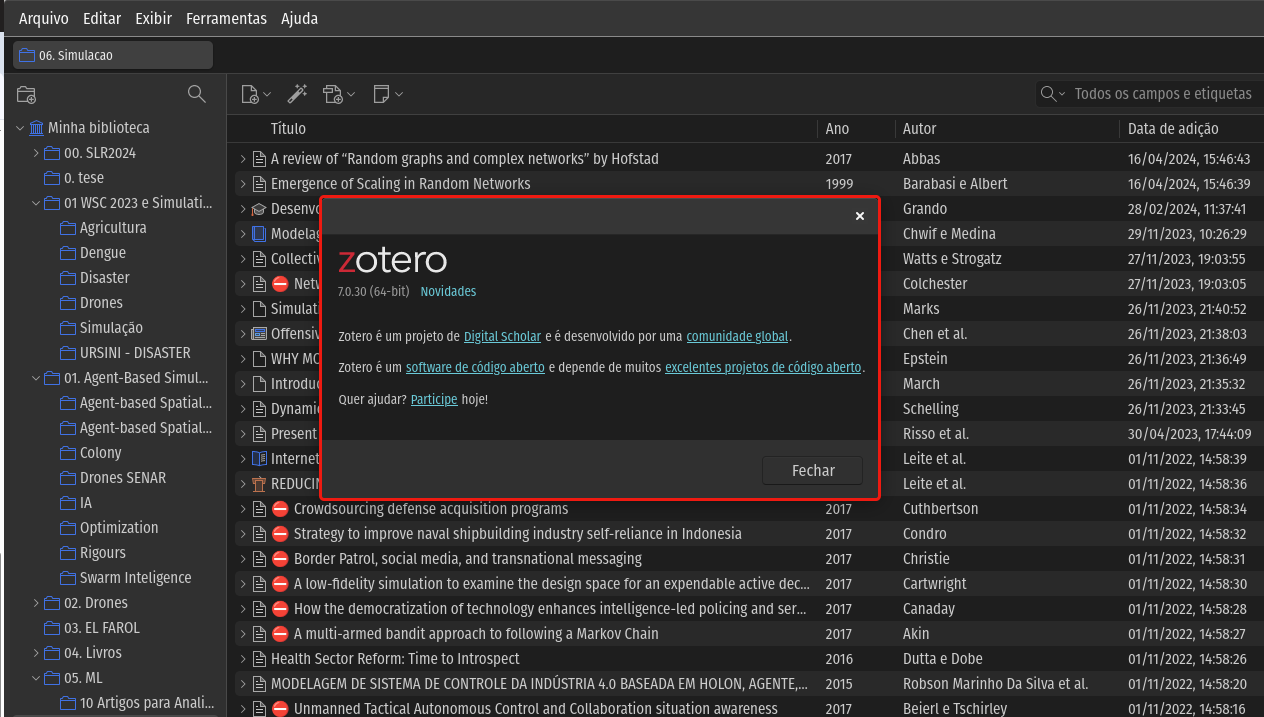
Task: Expand the Health Sector Reform item row
Action: (x=242, y=659)
